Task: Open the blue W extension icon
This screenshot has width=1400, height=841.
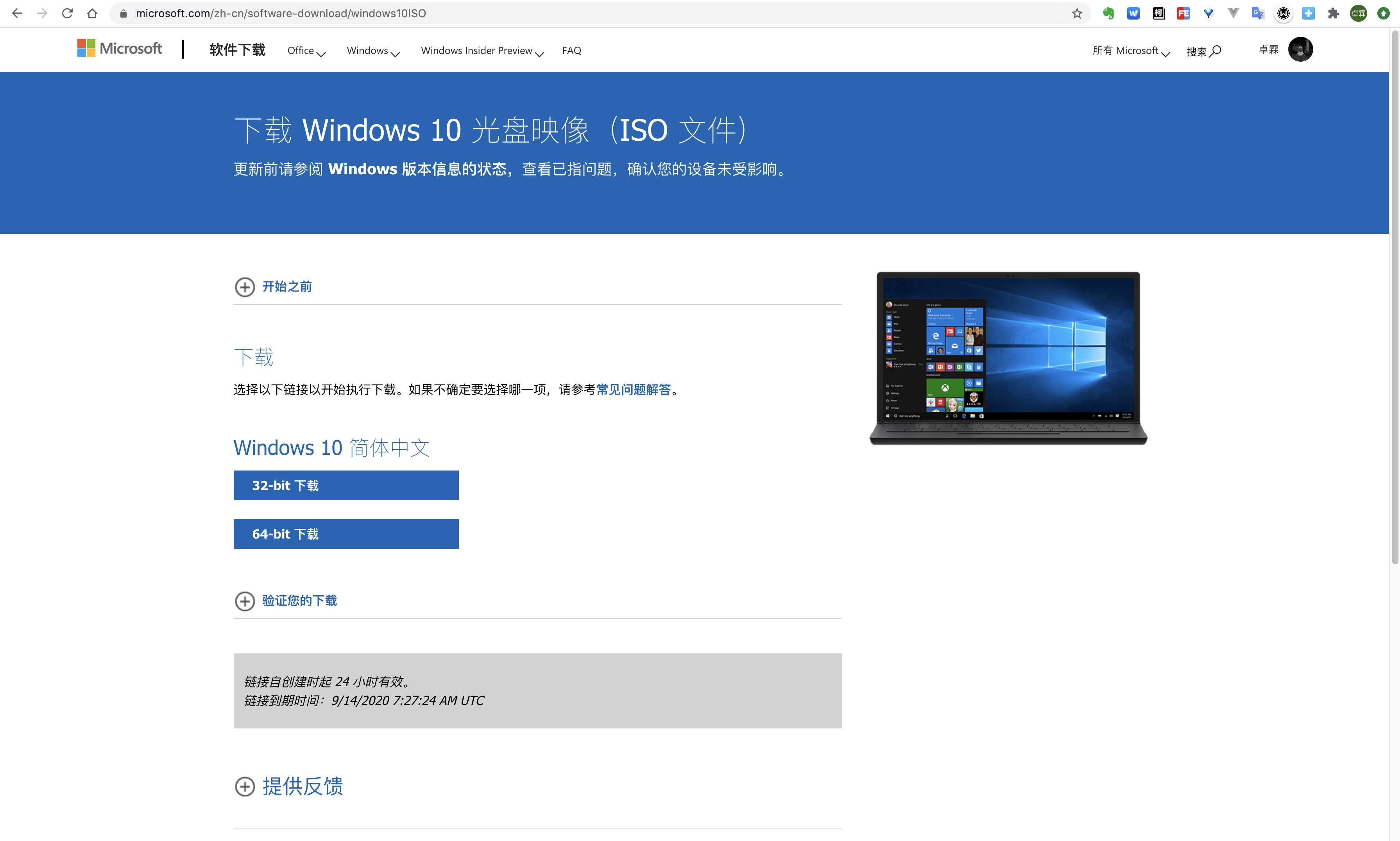Action: tap(1133, 13)
